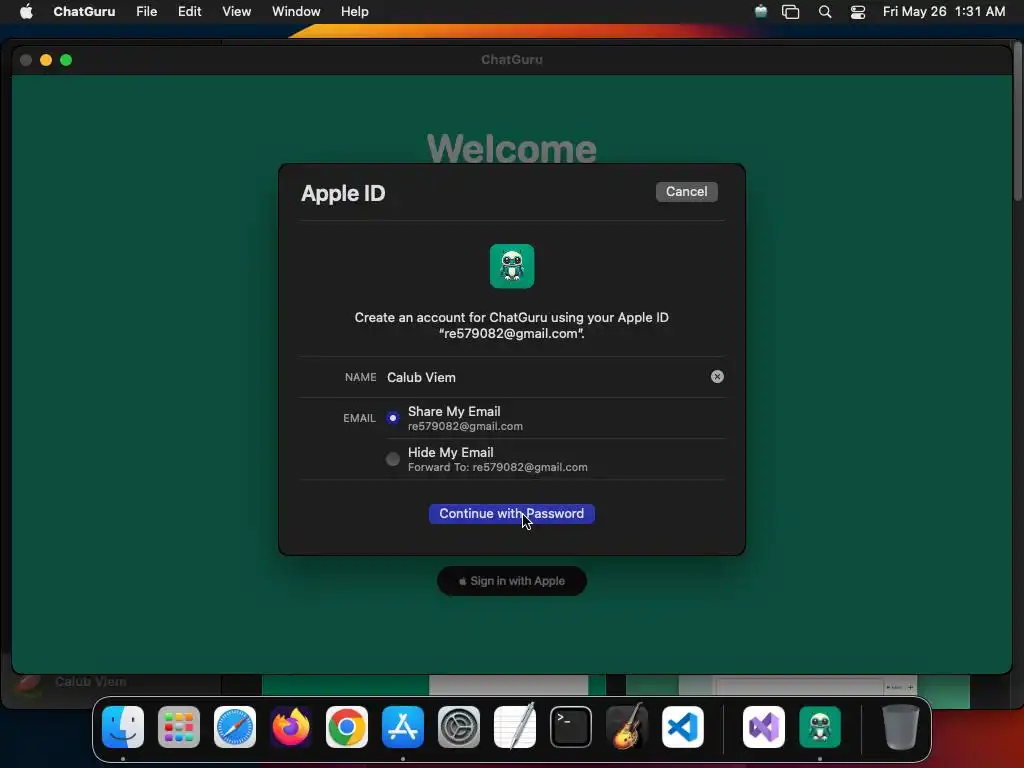Open the Help menu
The image size is (1024, 768).
pos(355,11)
